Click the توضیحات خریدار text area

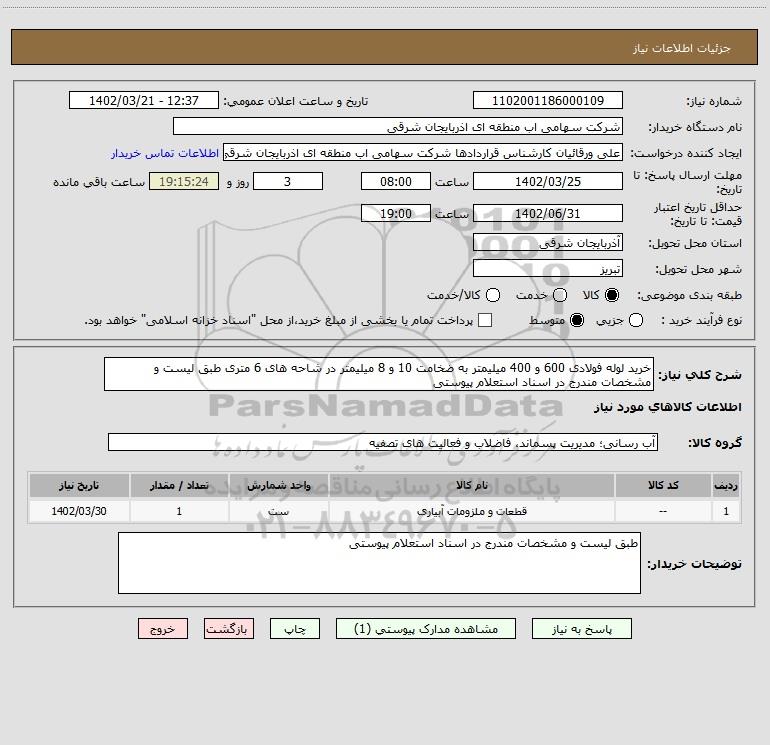pos(379,563)
